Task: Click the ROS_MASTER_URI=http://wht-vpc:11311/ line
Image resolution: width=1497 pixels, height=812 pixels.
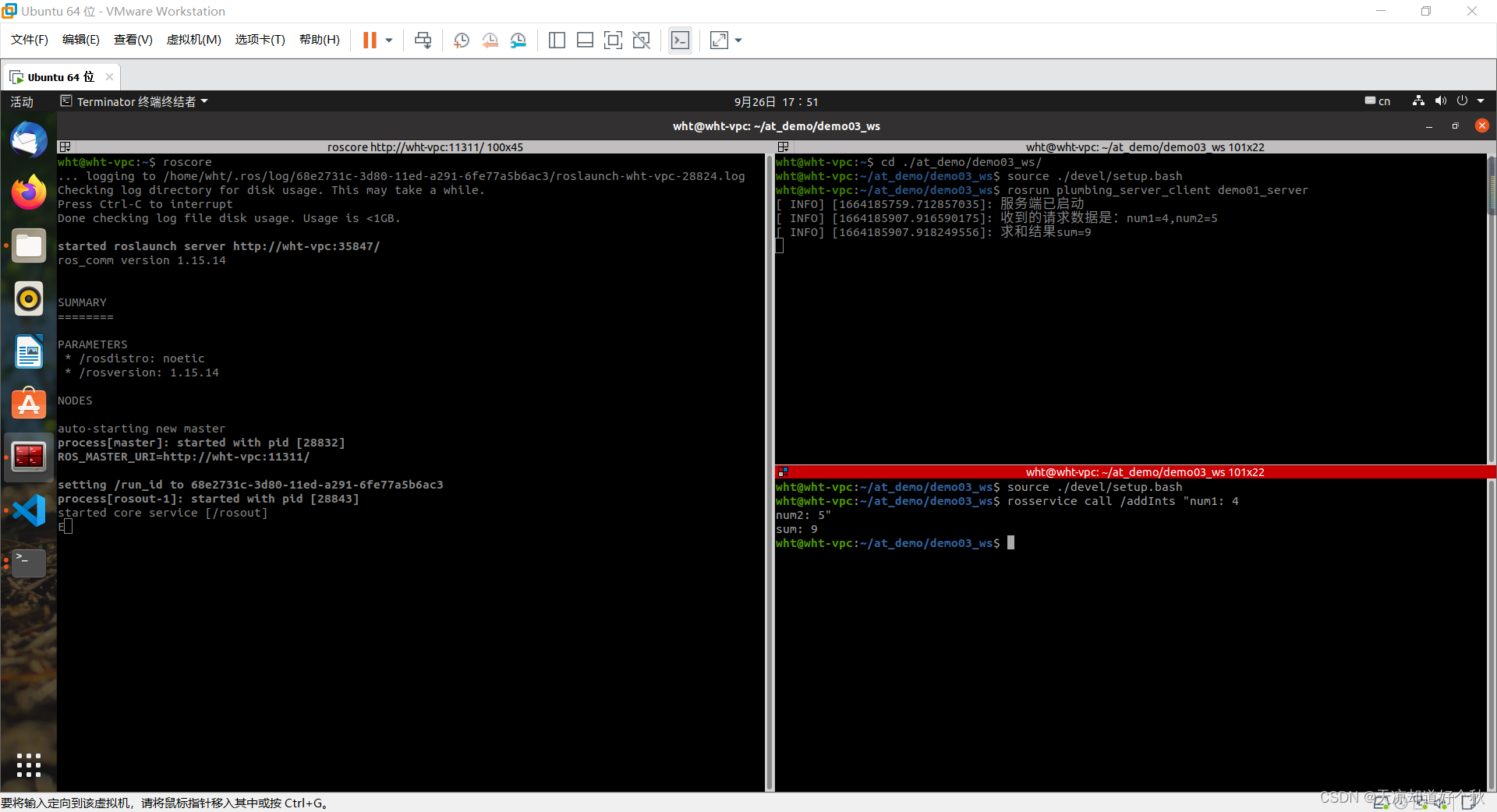Action: click(183, 457)
